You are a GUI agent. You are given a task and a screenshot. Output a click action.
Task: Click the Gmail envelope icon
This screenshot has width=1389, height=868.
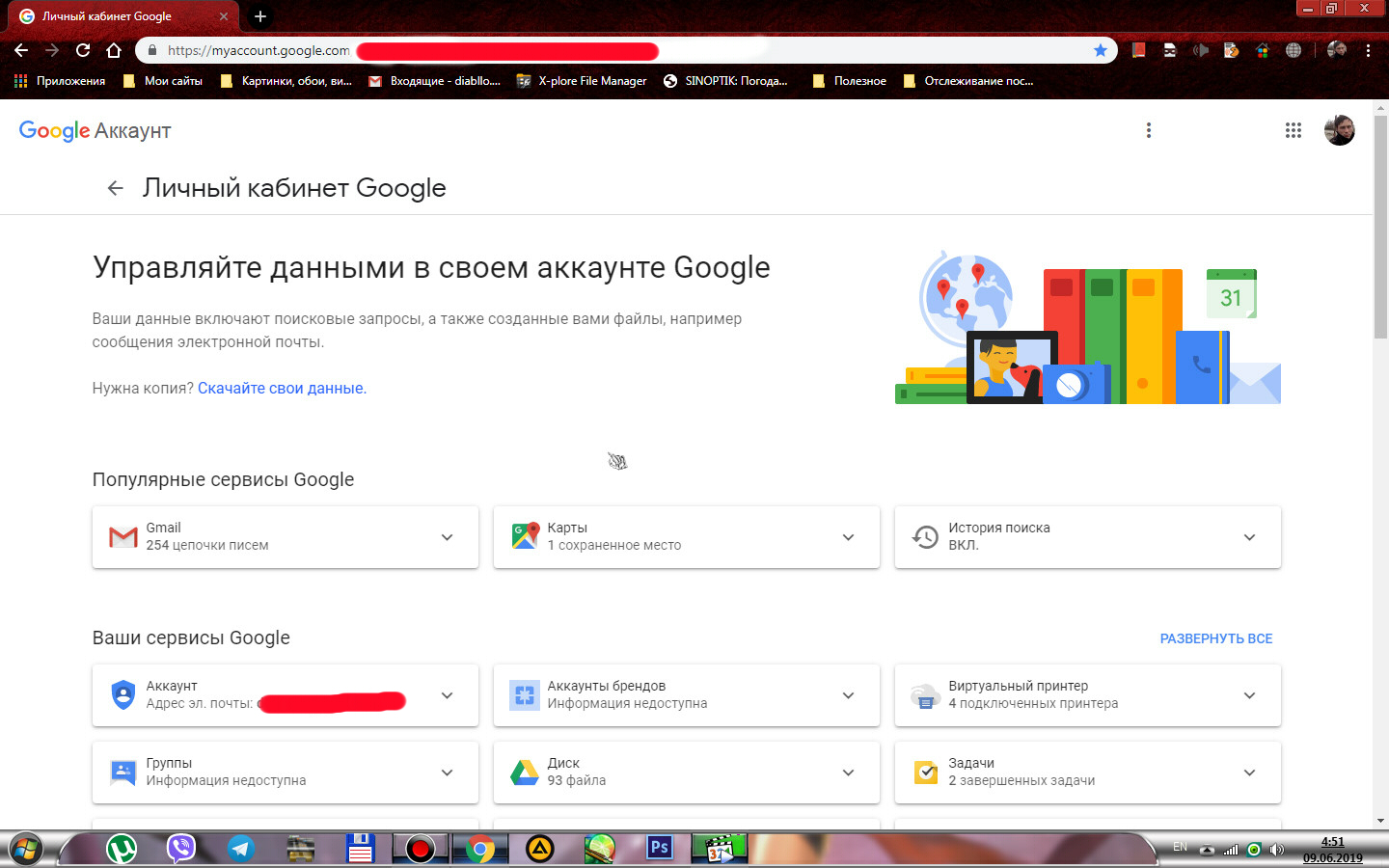pos(123,537)
